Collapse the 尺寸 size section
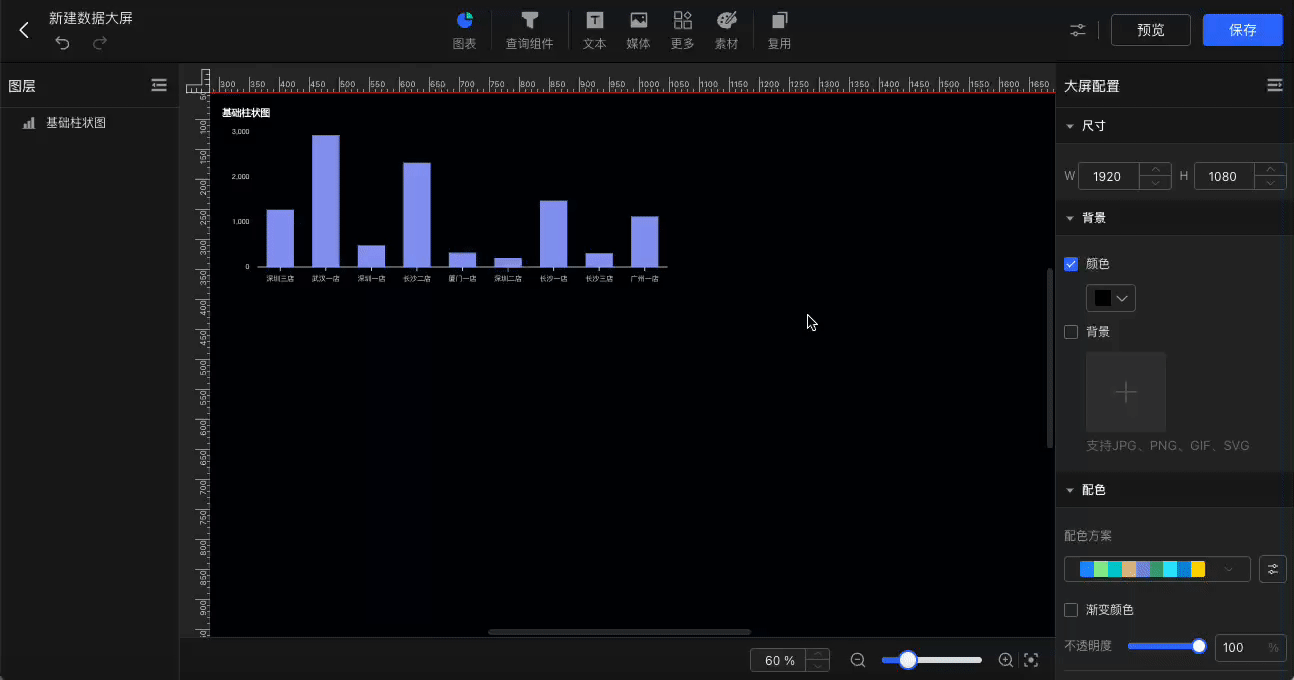 point(1070,126)
